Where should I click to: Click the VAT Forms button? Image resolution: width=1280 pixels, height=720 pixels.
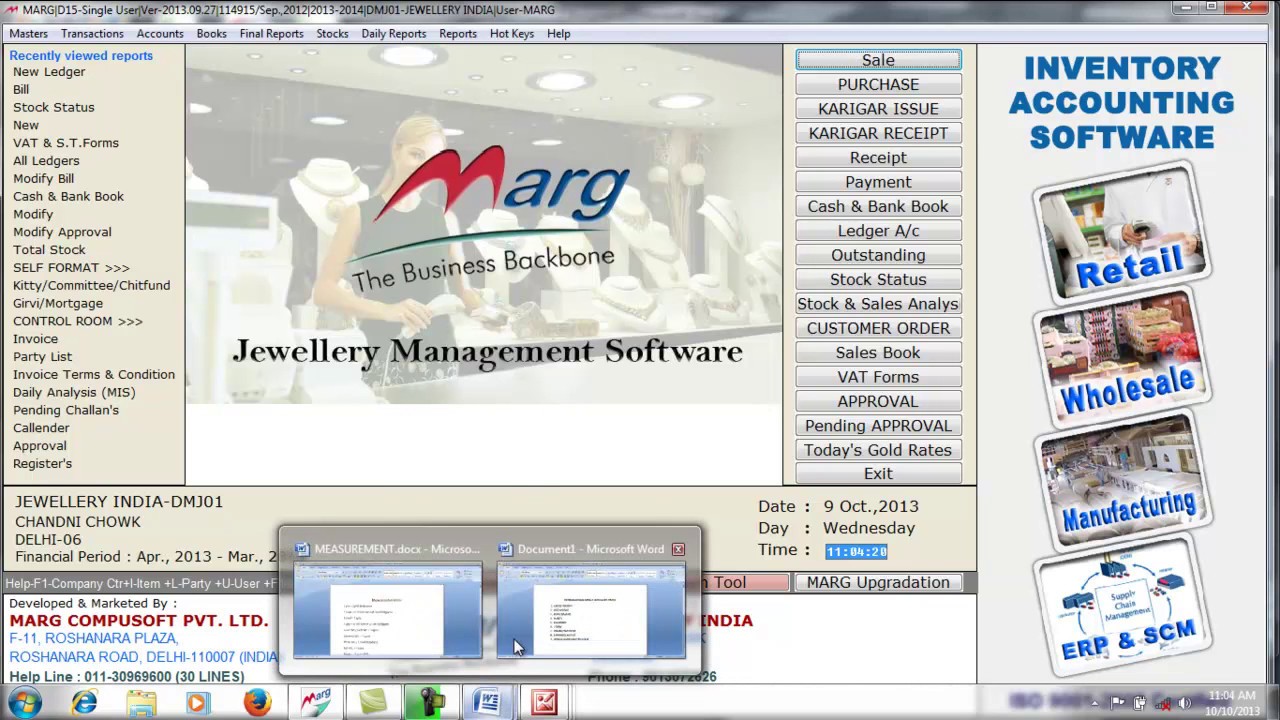click(878, 377)
